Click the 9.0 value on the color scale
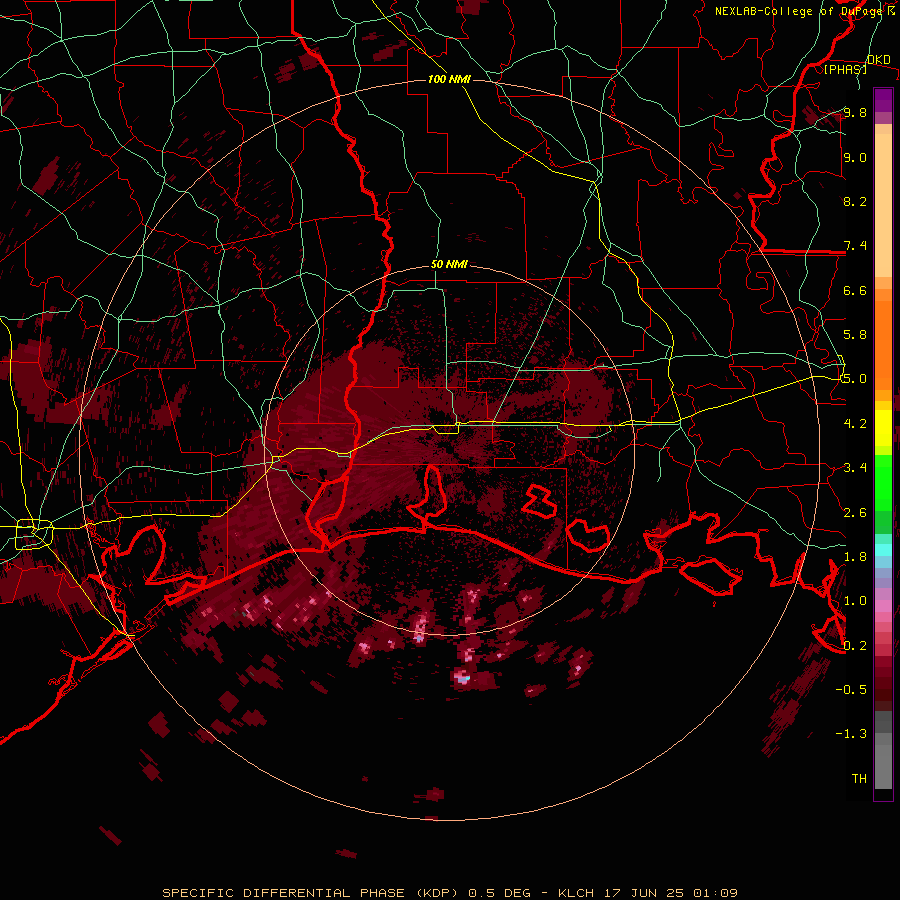This screenshot has width=900, height=900. 855,157
